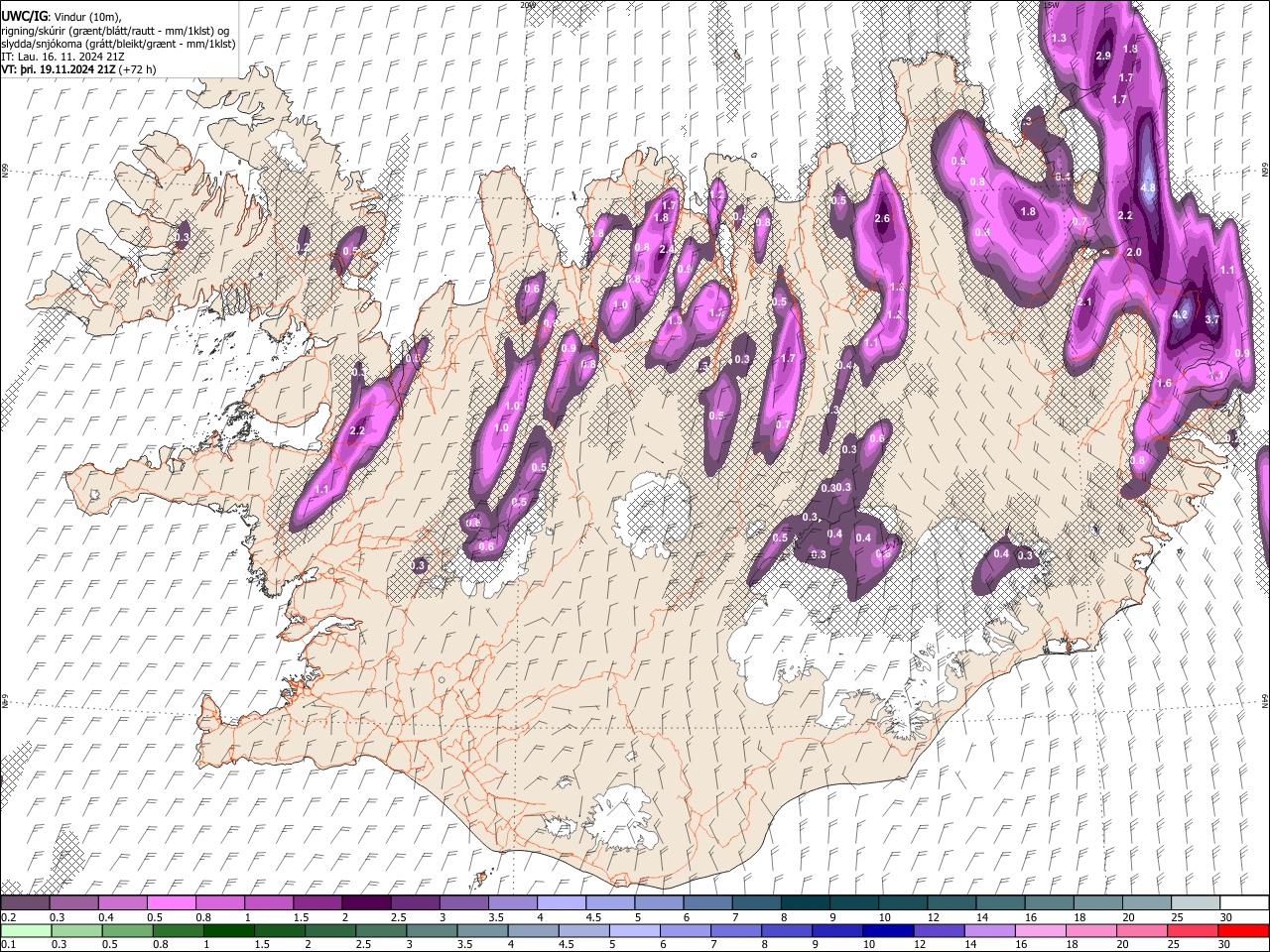Click the 'UWC/IG: Vindur (10m)' title text
The width and height of the screenshot is (1270, 952).
point(61,16)
